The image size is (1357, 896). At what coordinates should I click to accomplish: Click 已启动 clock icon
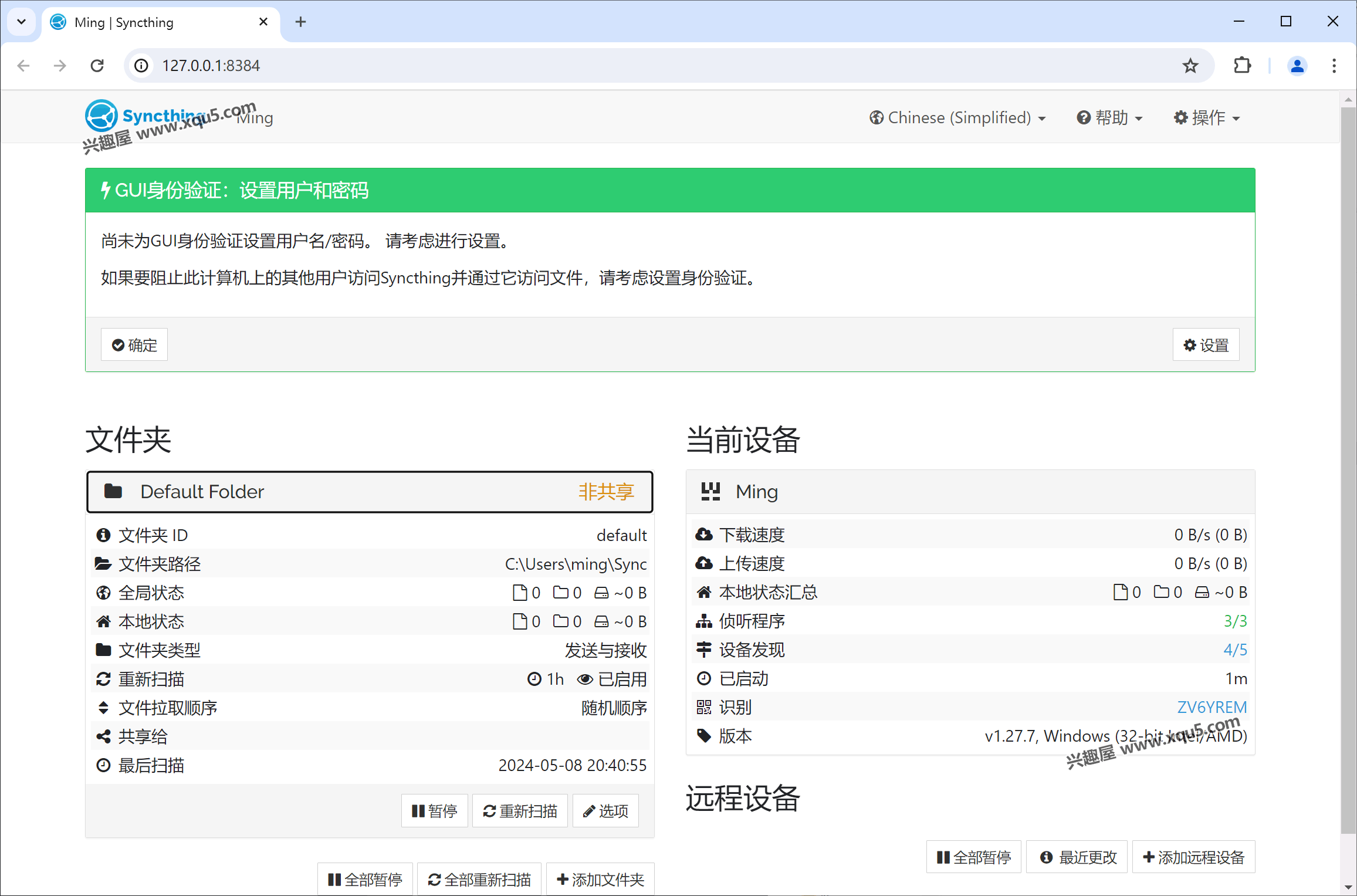[x=704, y=678]
